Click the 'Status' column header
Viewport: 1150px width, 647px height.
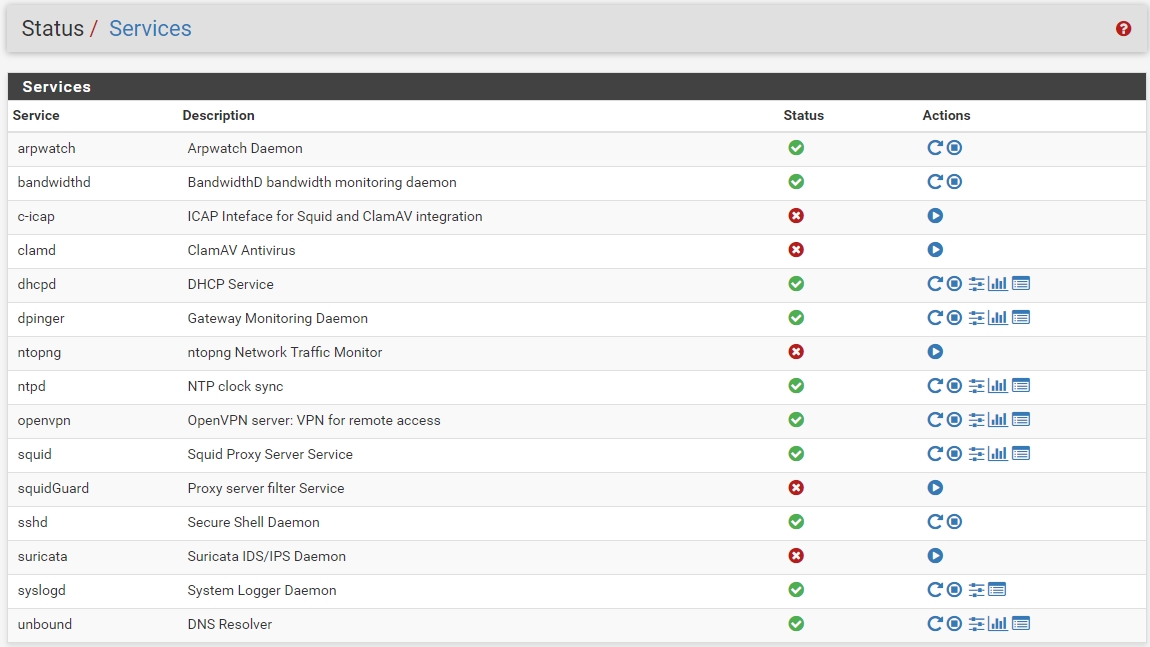pos(803,115)
